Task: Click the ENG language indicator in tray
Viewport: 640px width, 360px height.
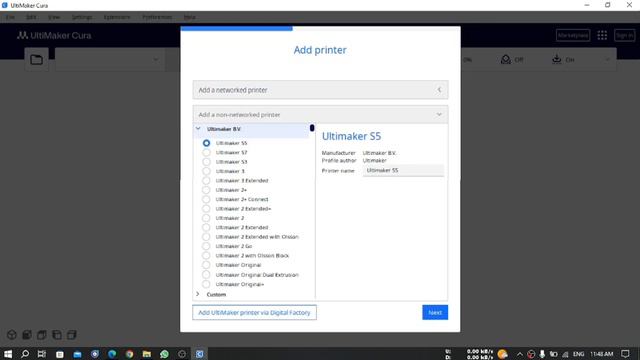Action: coord(578,354)
